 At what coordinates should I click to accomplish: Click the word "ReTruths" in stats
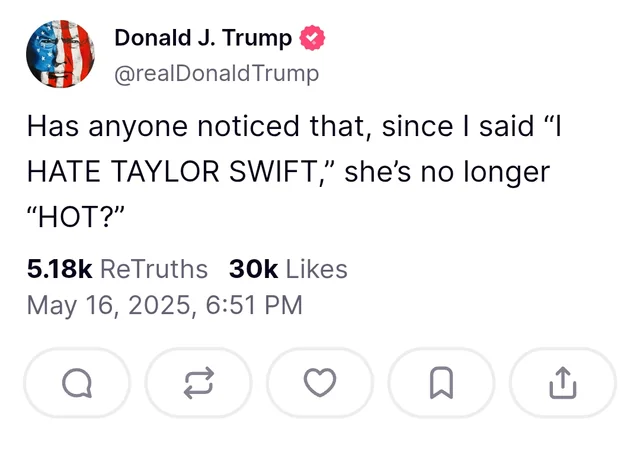155,269
